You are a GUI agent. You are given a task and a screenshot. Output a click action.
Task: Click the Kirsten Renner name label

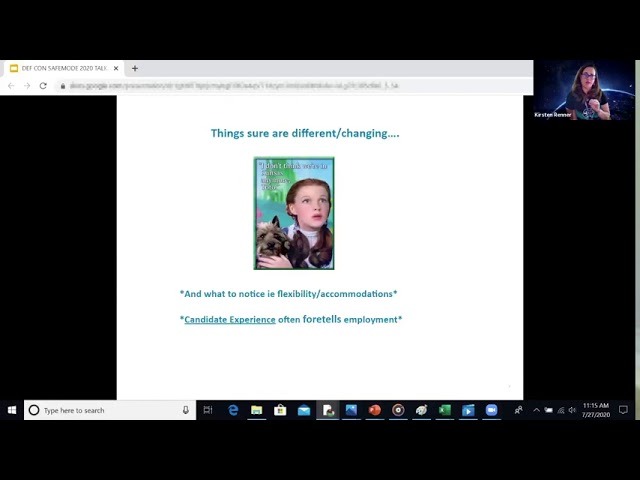(x=553, y=115)
